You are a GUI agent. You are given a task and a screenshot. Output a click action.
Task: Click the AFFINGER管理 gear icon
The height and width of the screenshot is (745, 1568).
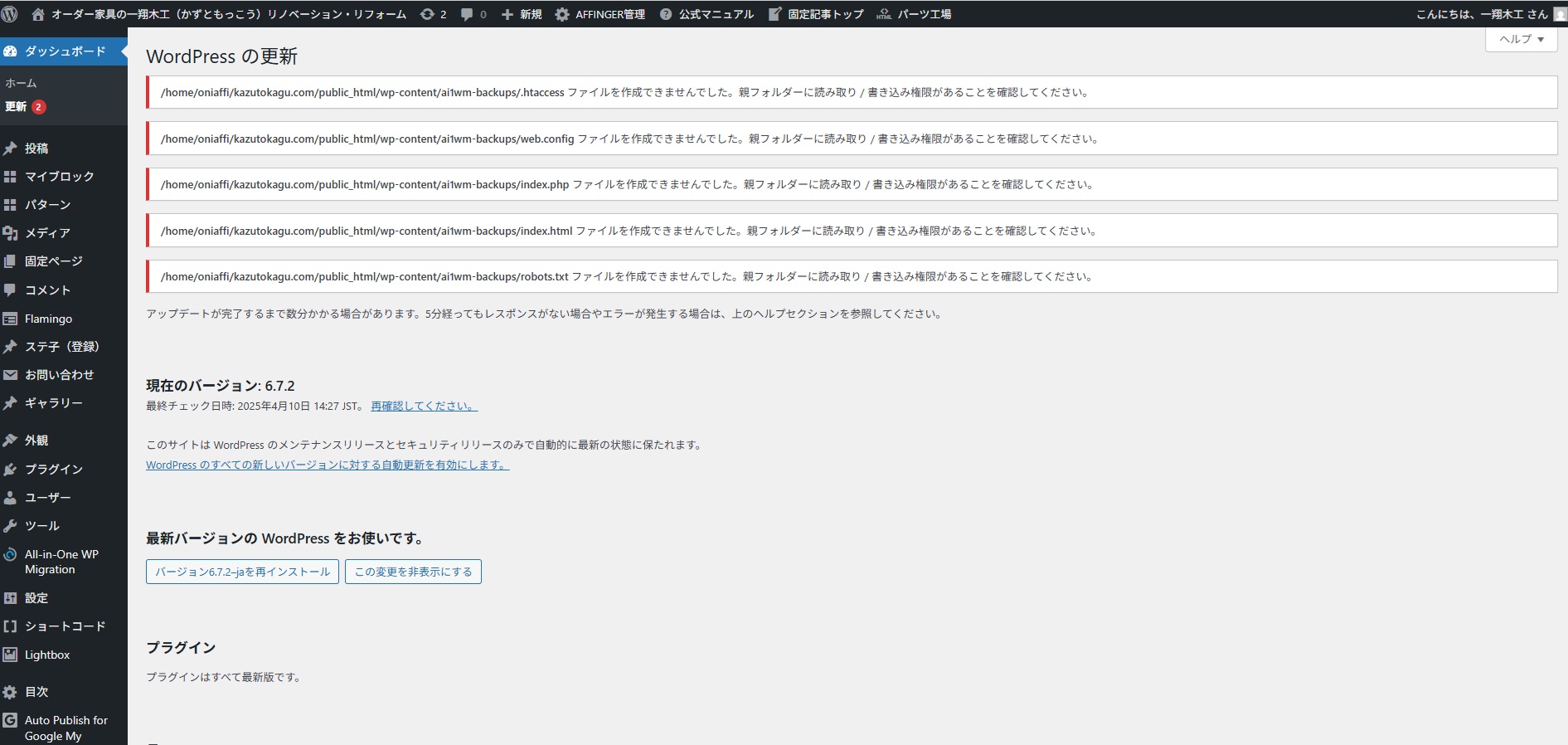pos(562,14)
